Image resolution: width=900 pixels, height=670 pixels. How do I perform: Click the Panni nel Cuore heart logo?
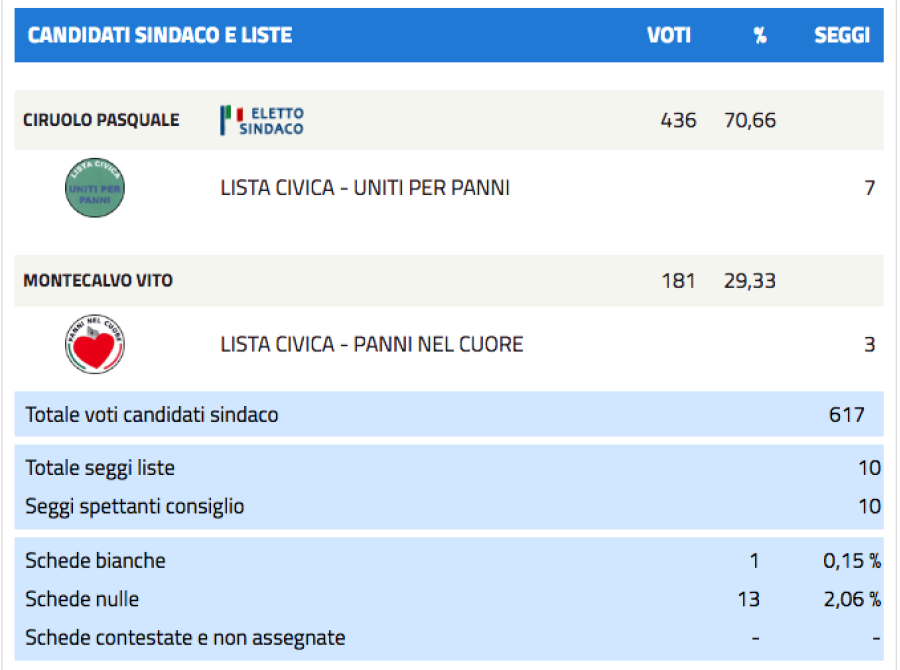coord(95,344)
